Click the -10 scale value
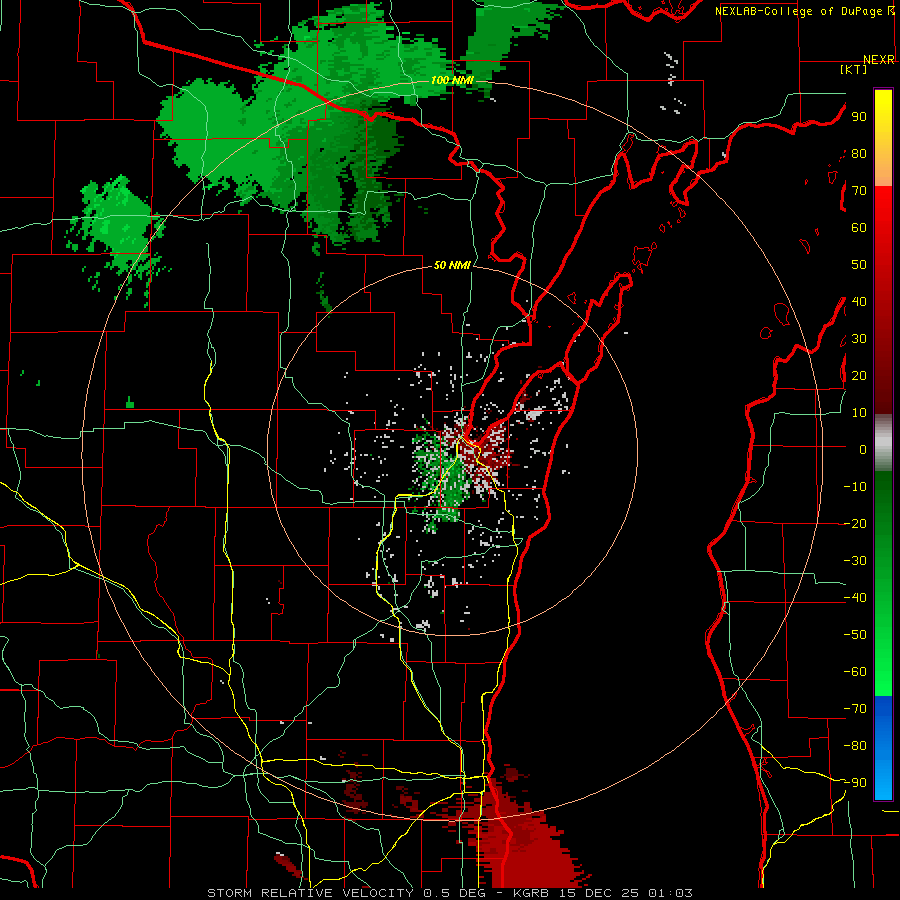 coord(855,487)
